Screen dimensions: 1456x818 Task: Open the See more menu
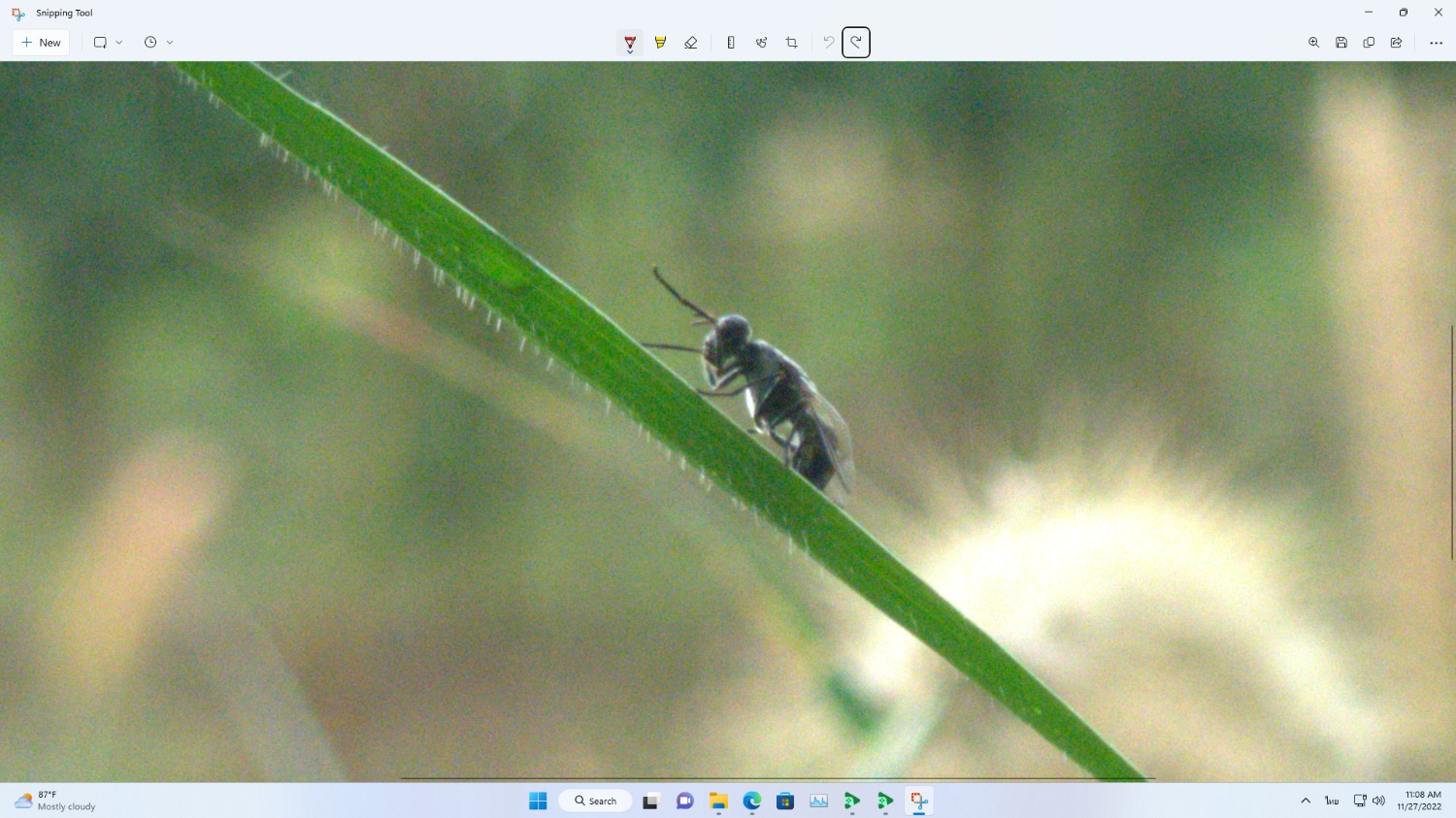(1436, 43)
